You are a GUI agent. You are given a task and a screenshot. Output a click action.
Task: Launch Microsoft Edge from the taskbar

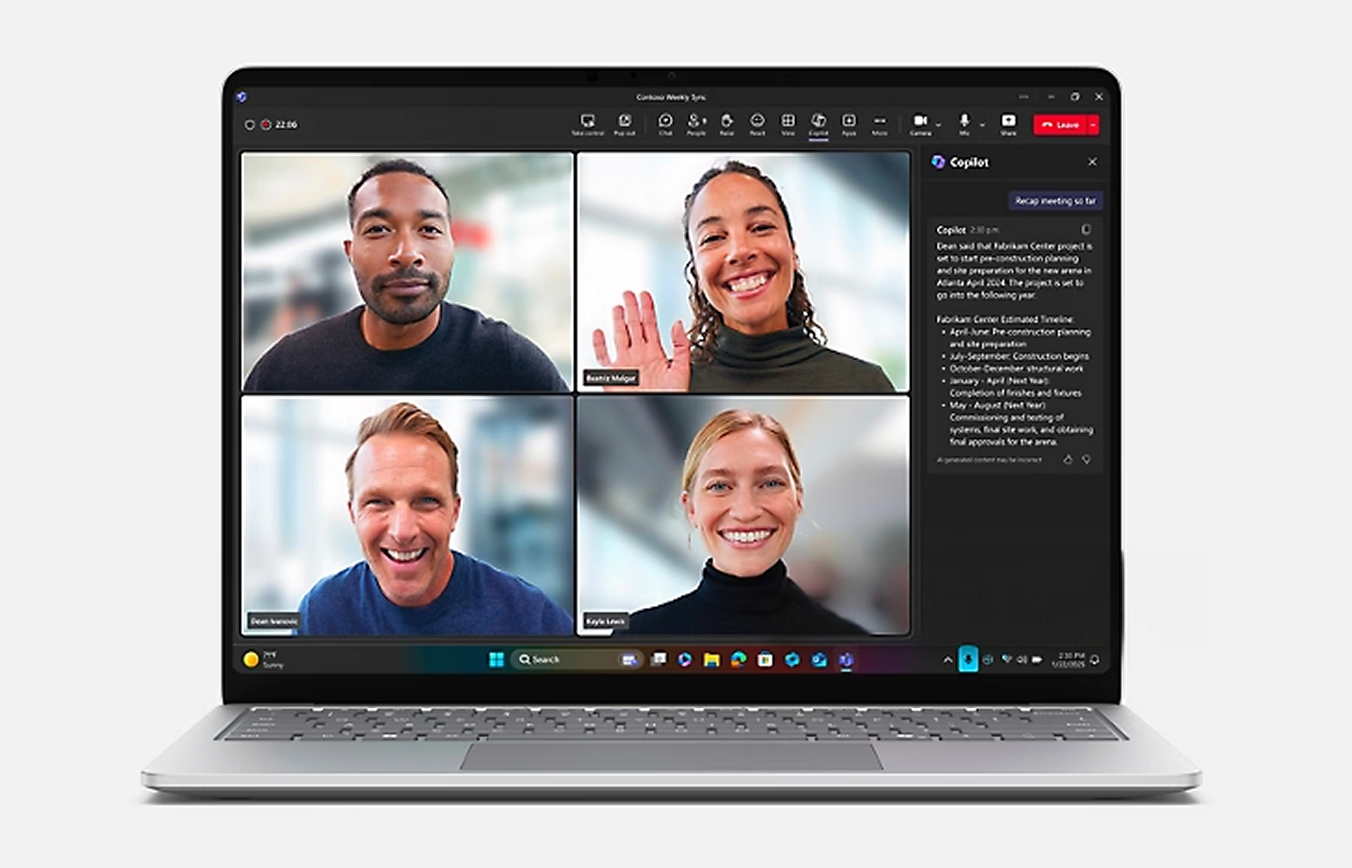click(x=739, y=659)
